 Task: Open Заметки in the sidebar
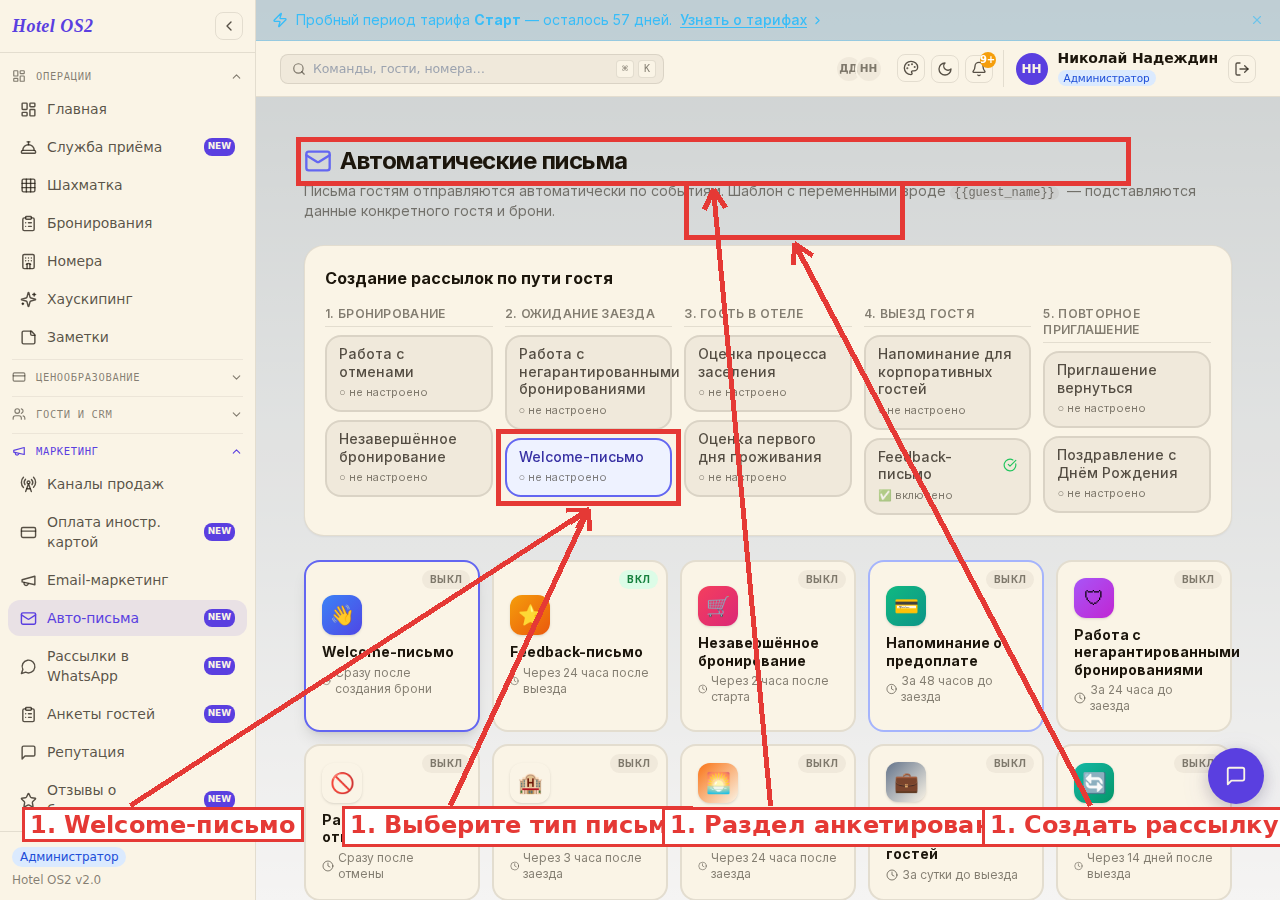point(127,337)
